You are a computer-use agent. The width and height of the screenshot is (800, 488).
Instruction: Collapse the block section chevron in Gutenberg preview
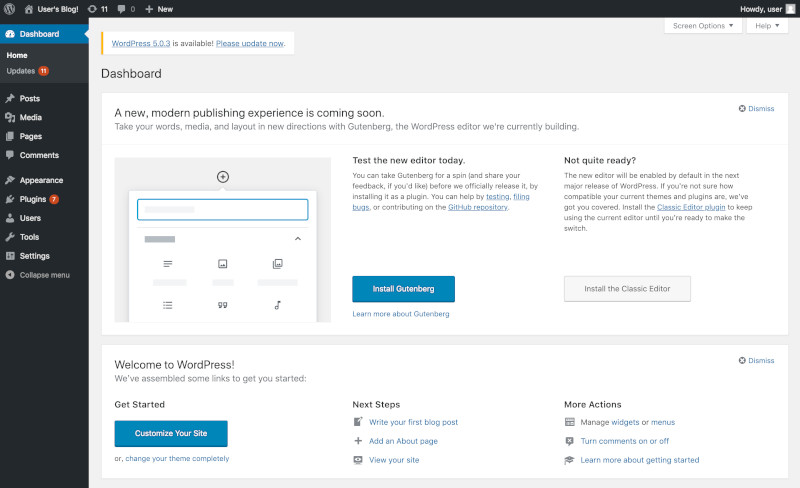click(298, 239)
